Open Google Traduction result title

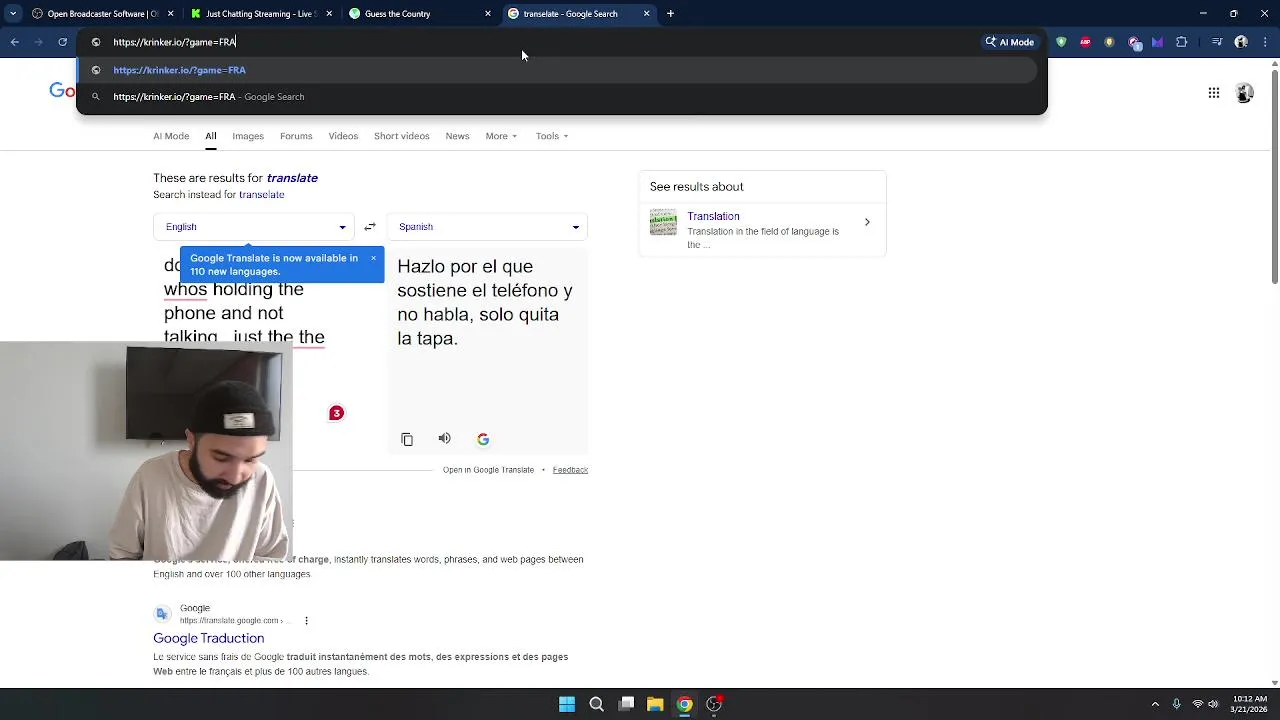coord(209,638)
